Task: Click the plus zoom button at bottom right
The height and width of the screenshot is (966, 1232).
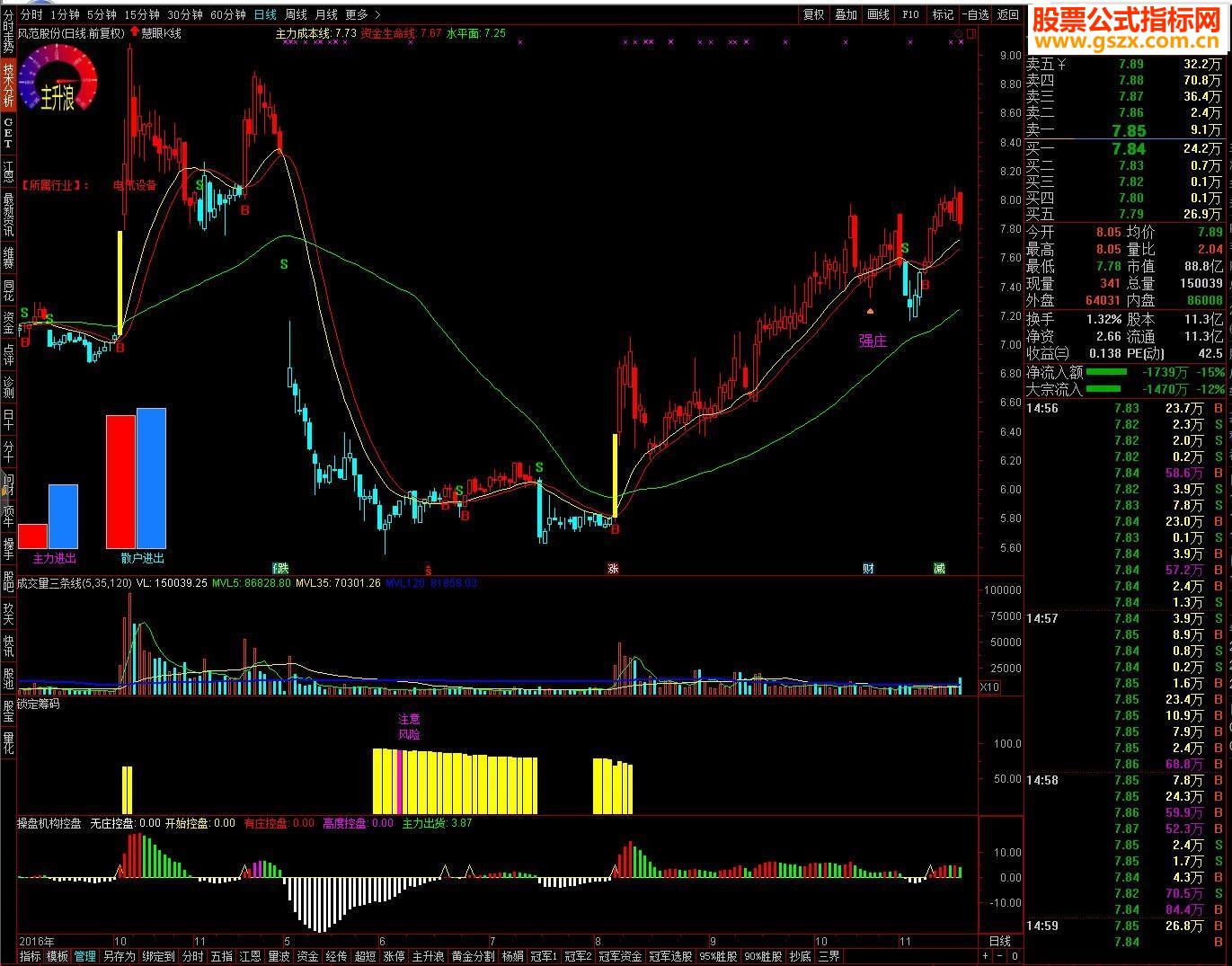Action: point(986,956)
